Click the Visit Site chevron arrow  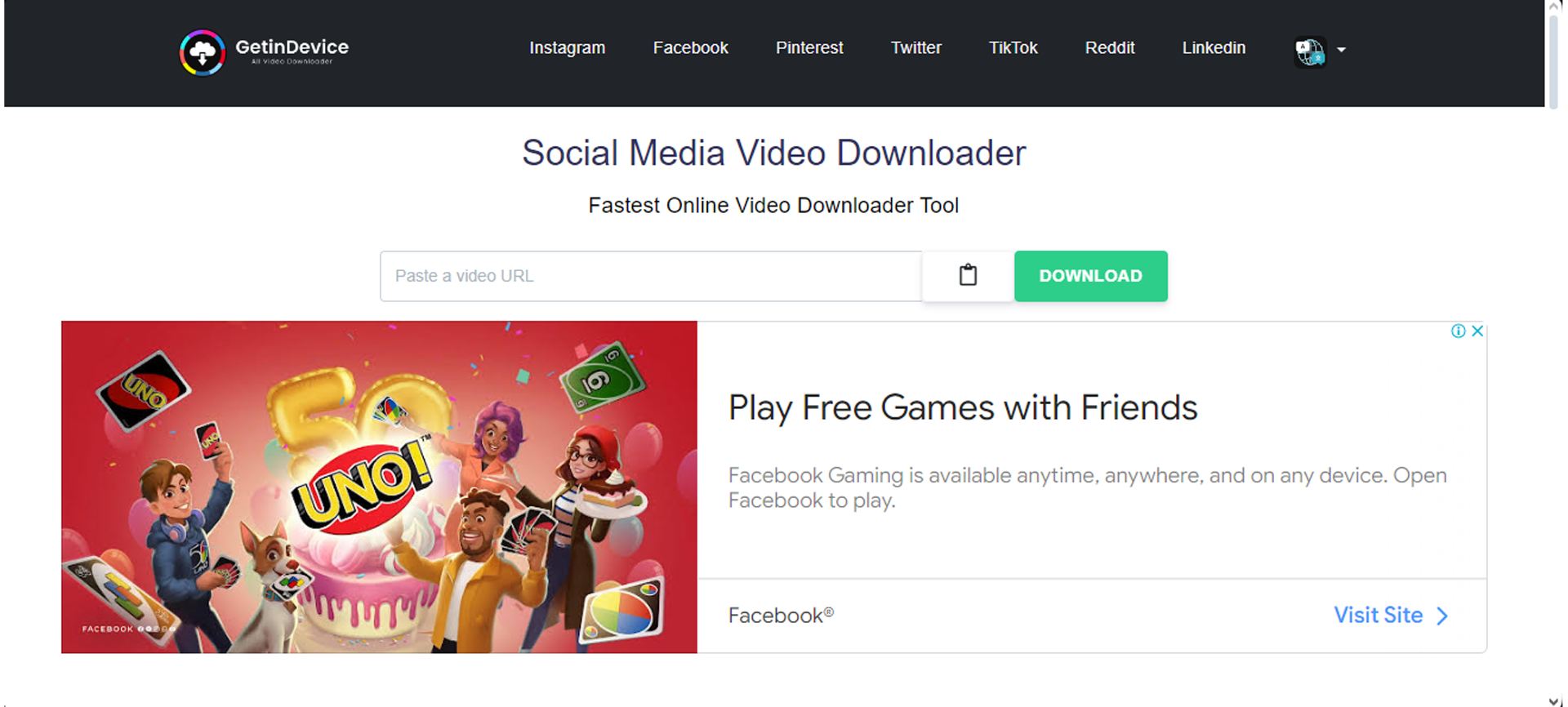pyautogui.click(x=1442, y=616)
